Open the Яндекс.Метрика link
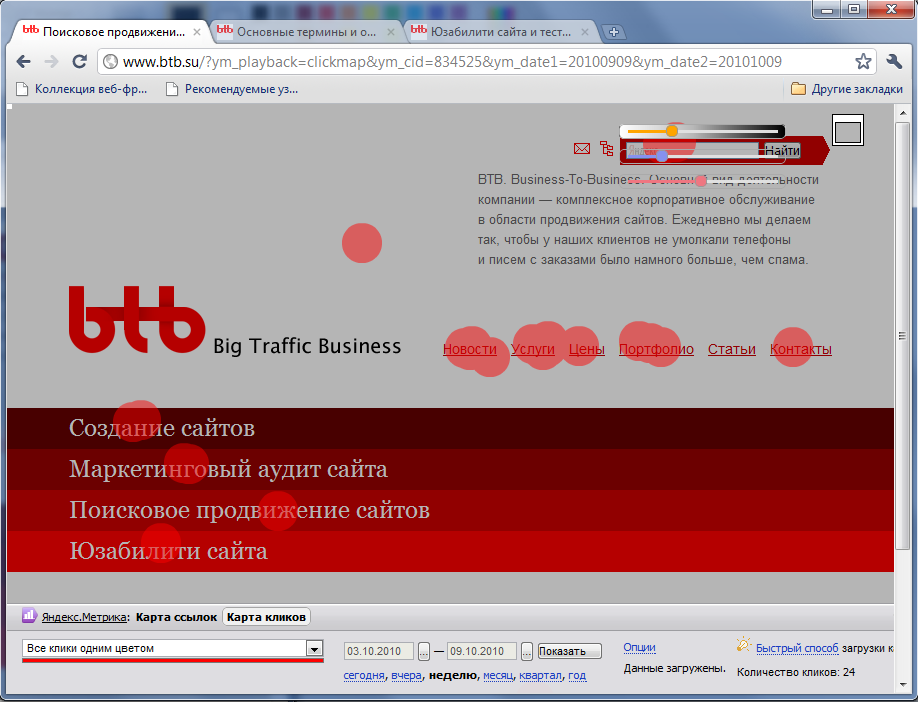Viewport: 918px width, 702px height. point(84,617)
